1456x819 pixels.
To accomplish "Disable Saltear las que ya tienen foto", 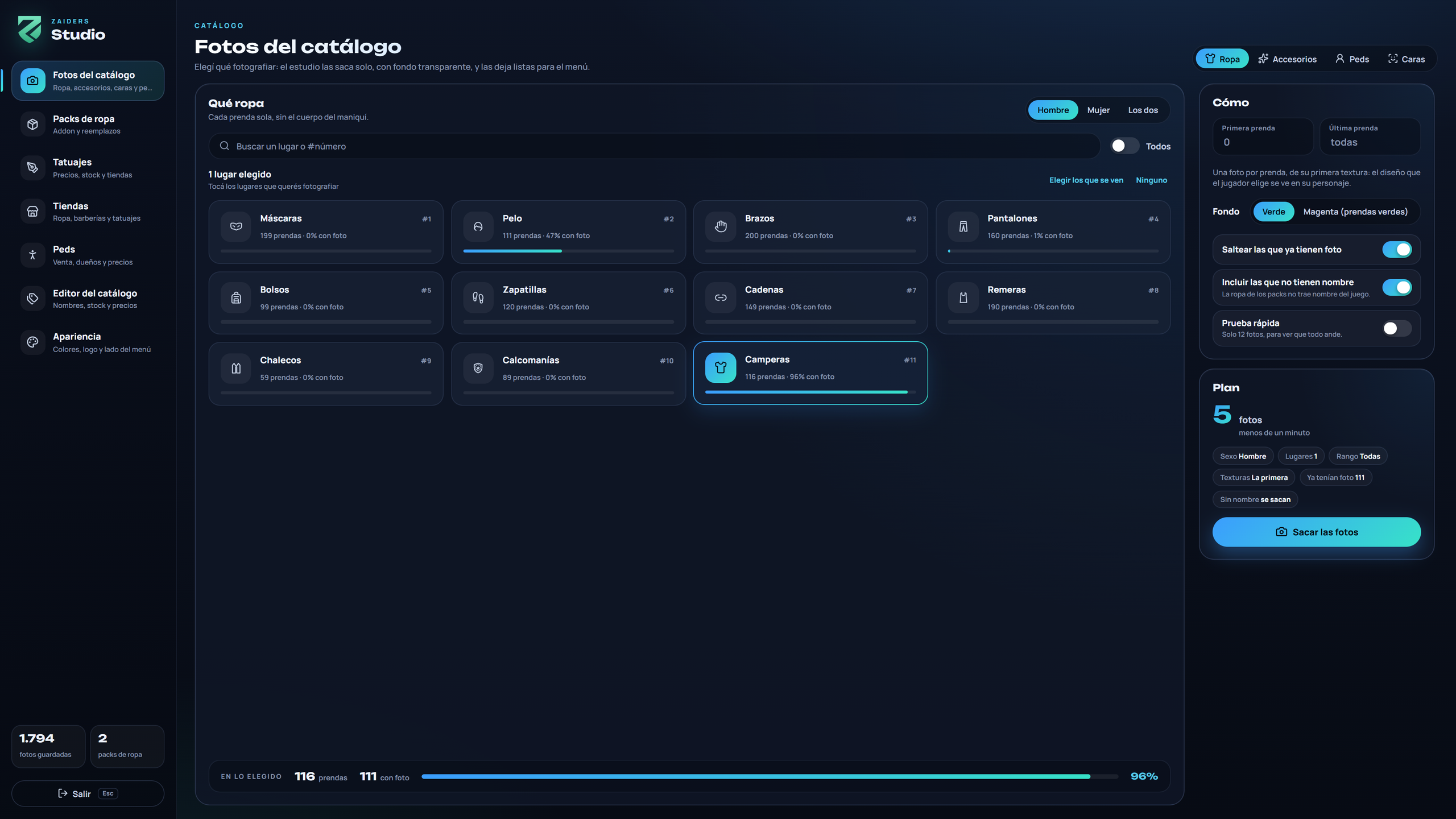I will coord(1397,250).
